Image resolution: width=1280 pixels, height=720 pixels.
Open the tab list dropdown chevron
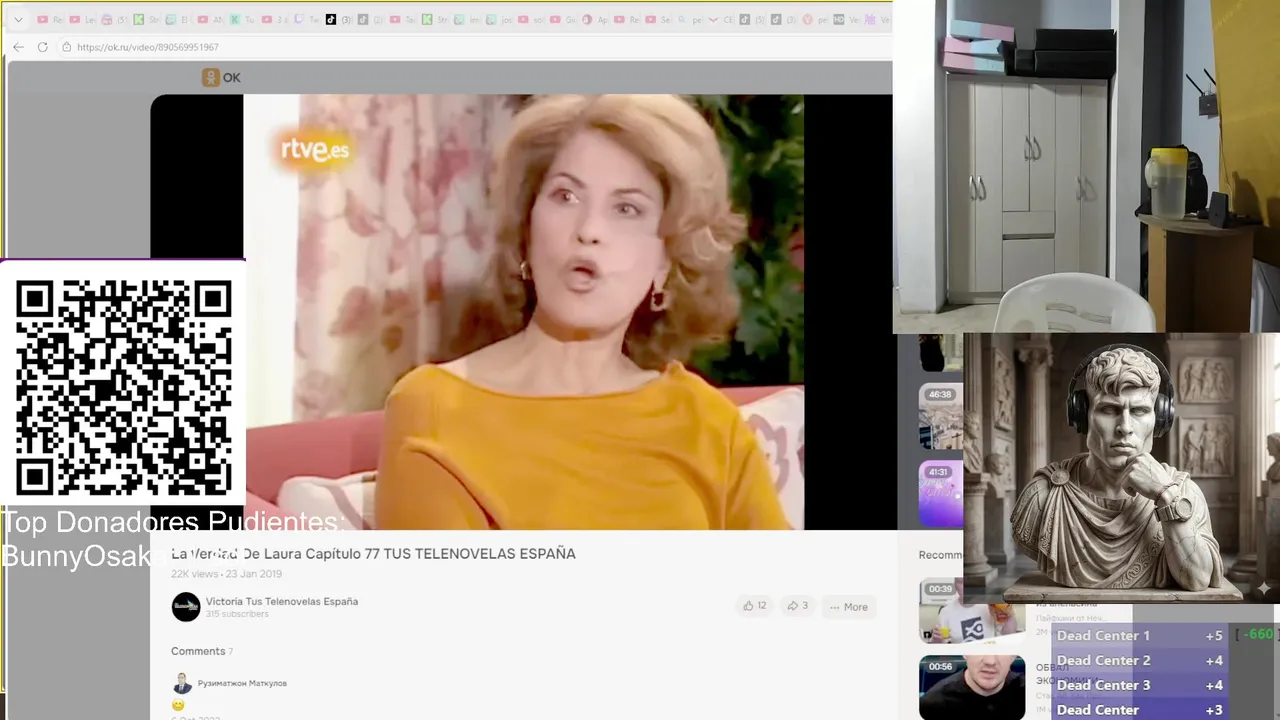pos(18,19)
